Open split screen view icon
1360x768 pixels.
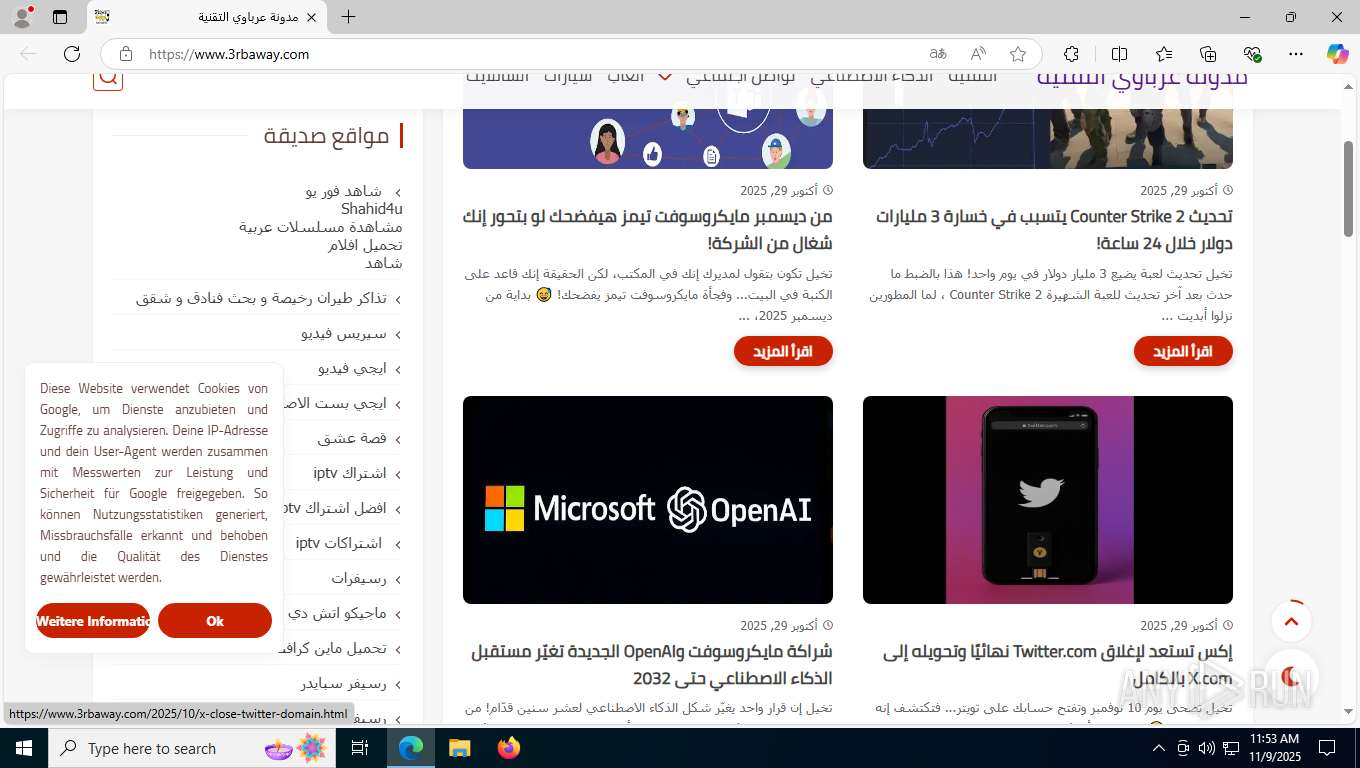(1120, 54)
